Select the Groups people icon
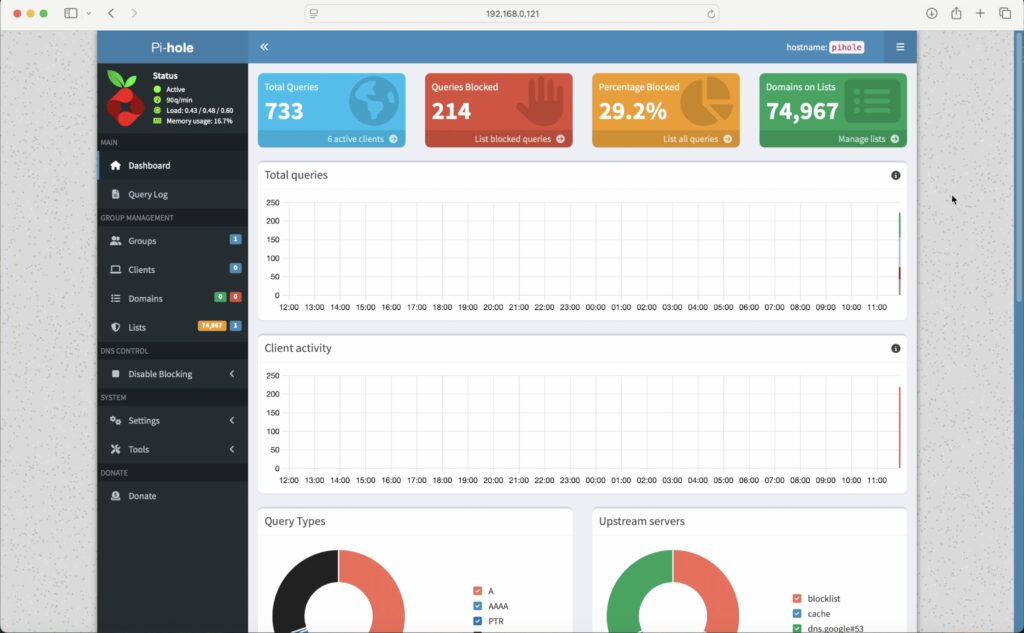This screenshot has width=1024, height=633. pyautogui.click(x=116, y=240)
